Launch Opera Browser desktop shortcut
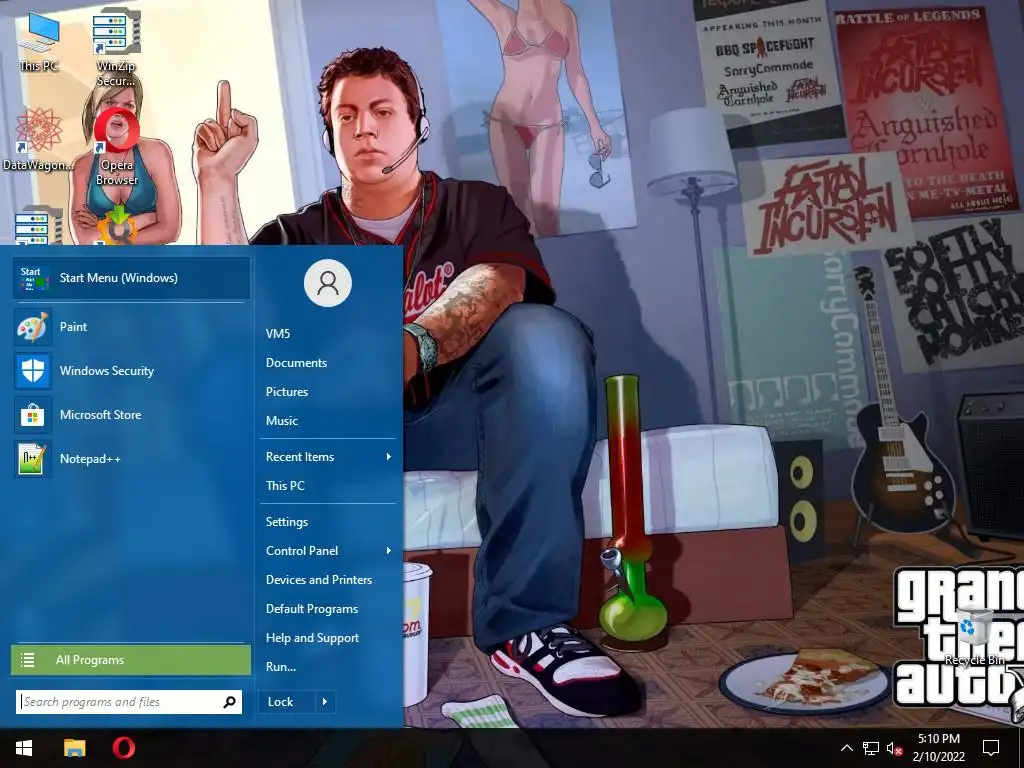 tap(117, 146)
